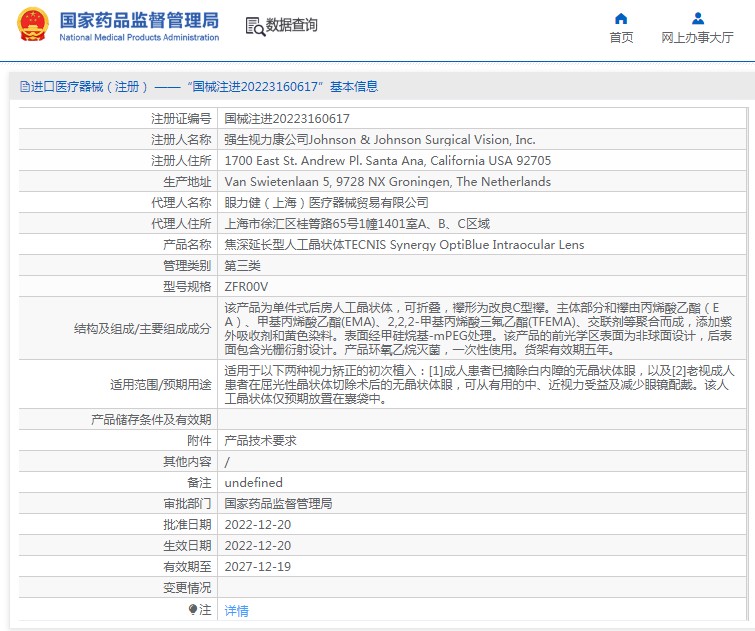
Task: Select Van Swietenlaan 5 production address
Action: tap(388, 182)
